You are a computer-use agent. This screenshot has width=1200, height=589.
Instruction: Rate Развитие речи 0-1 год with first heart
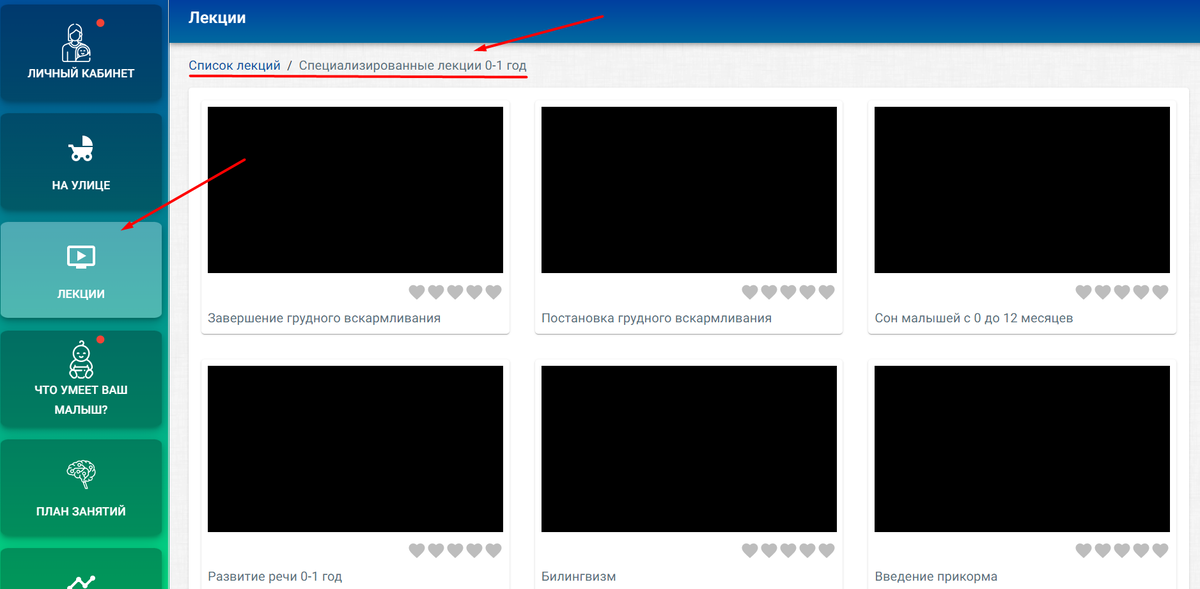(417, 551)
